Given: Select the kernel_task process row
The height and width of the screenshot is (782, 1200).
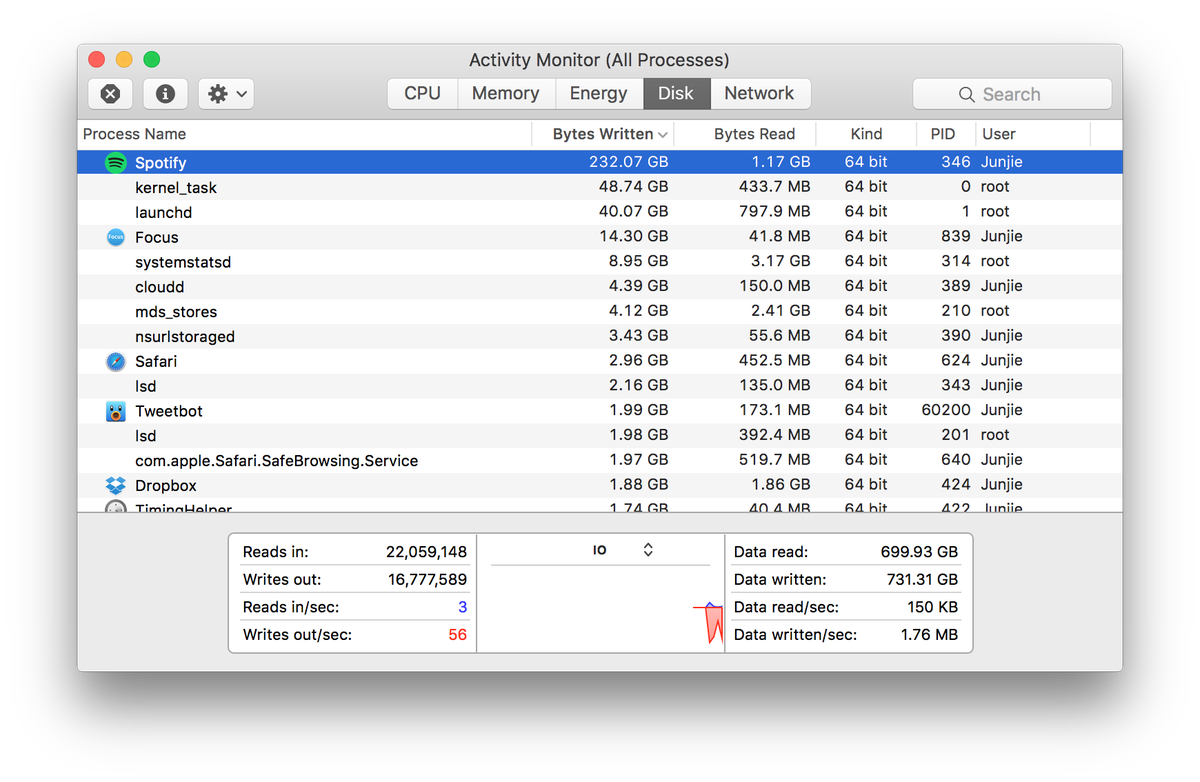Looking at the screenshot, I should point(600,187).
